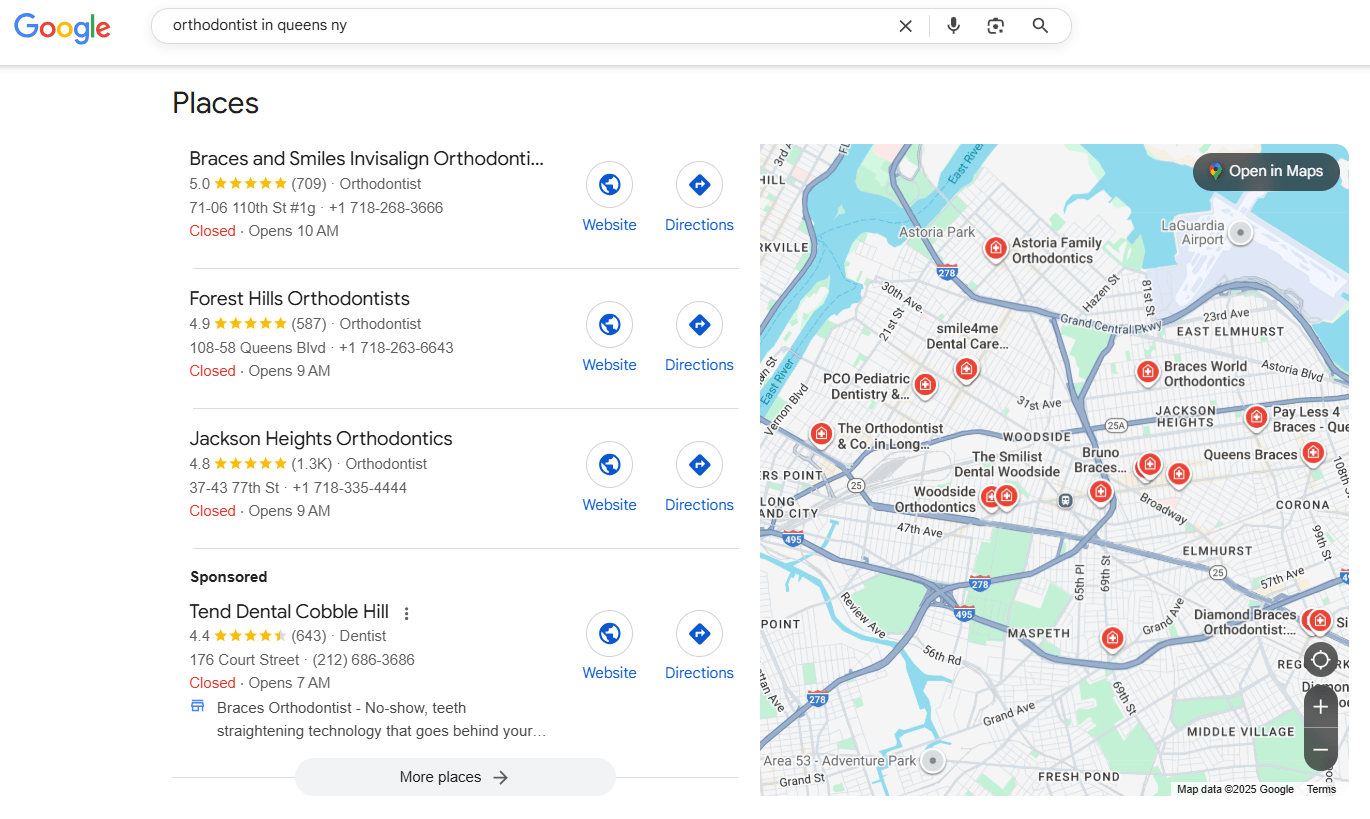Viewport: 1370px width, 819px height.
Task: Zoom in on the map with plus control
Action: [x=1321, y=705]
